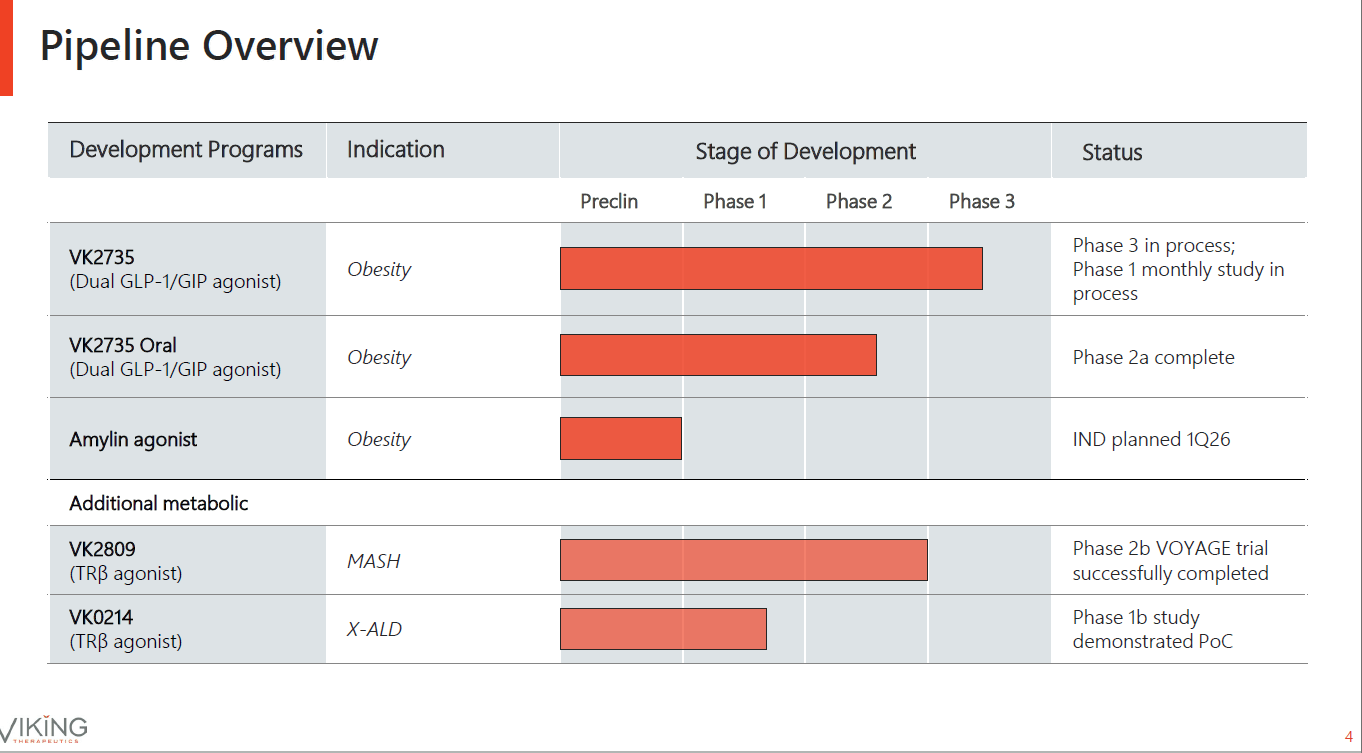This screenshot has height=753, width=1362.
Task: Select the IND planned 1Q26 status text
Action: tap(1152, 439)
